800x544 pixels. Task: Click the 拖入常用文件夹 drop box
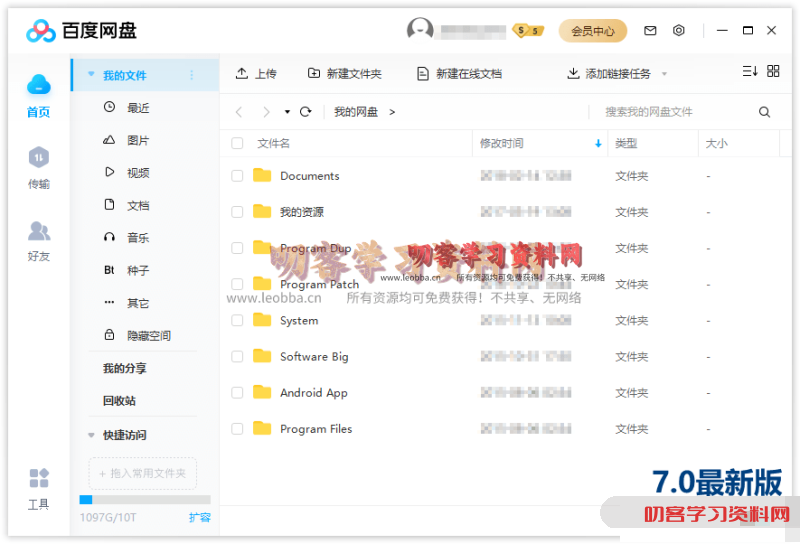[143, 474]
